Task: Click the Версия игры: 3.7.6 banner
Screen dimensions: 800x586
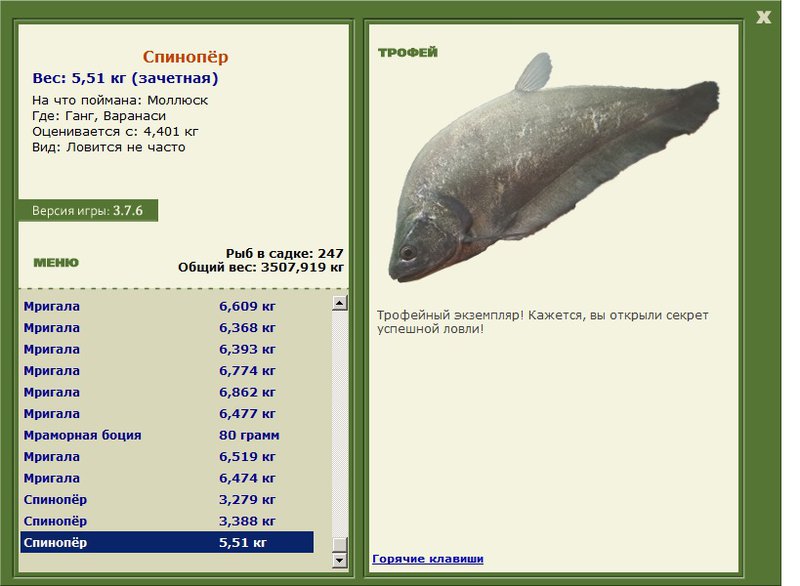Action: coord(88,211)
